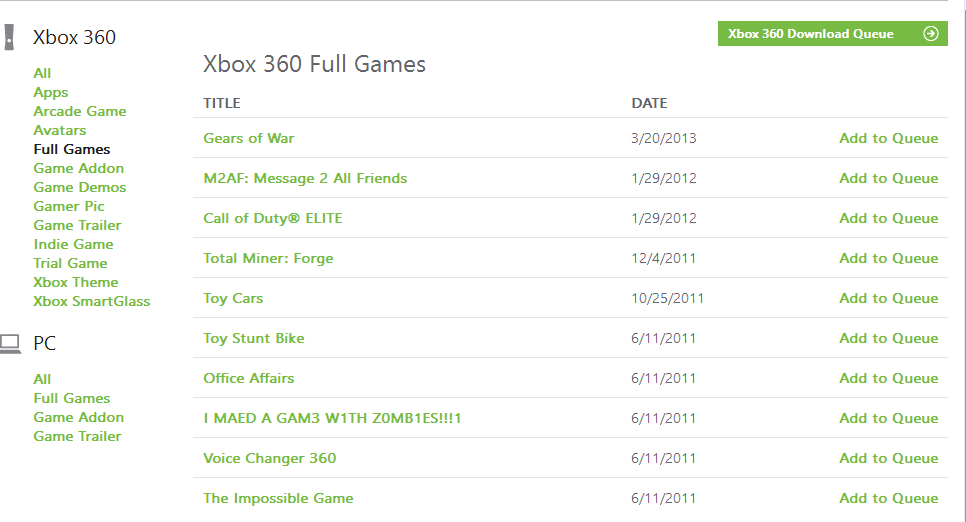Add Gears of War to queue

tap(888, 138)
